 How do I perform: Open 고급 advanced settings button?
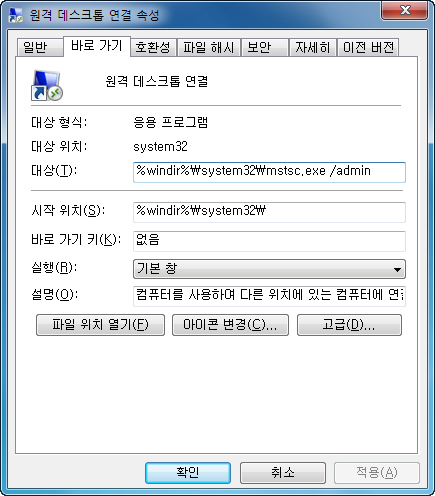[x=349, y=325]
